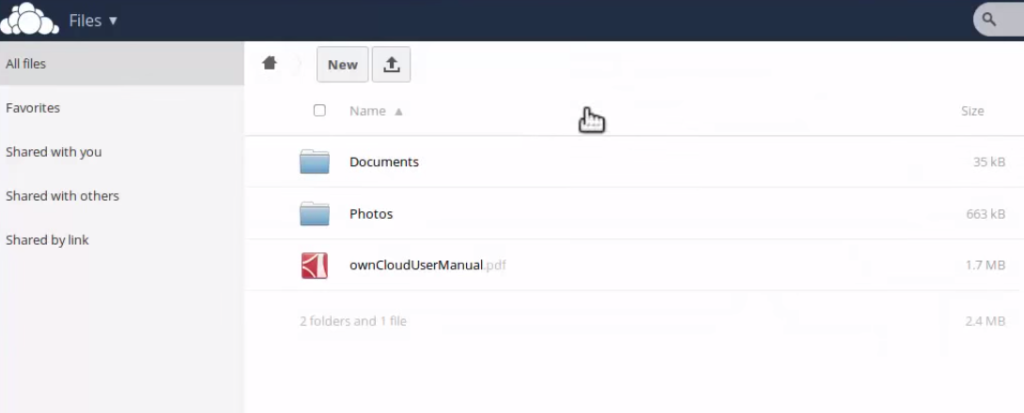Click the 663 kB size value
The height and width of the screenshot is (413, 1024).
985,214
